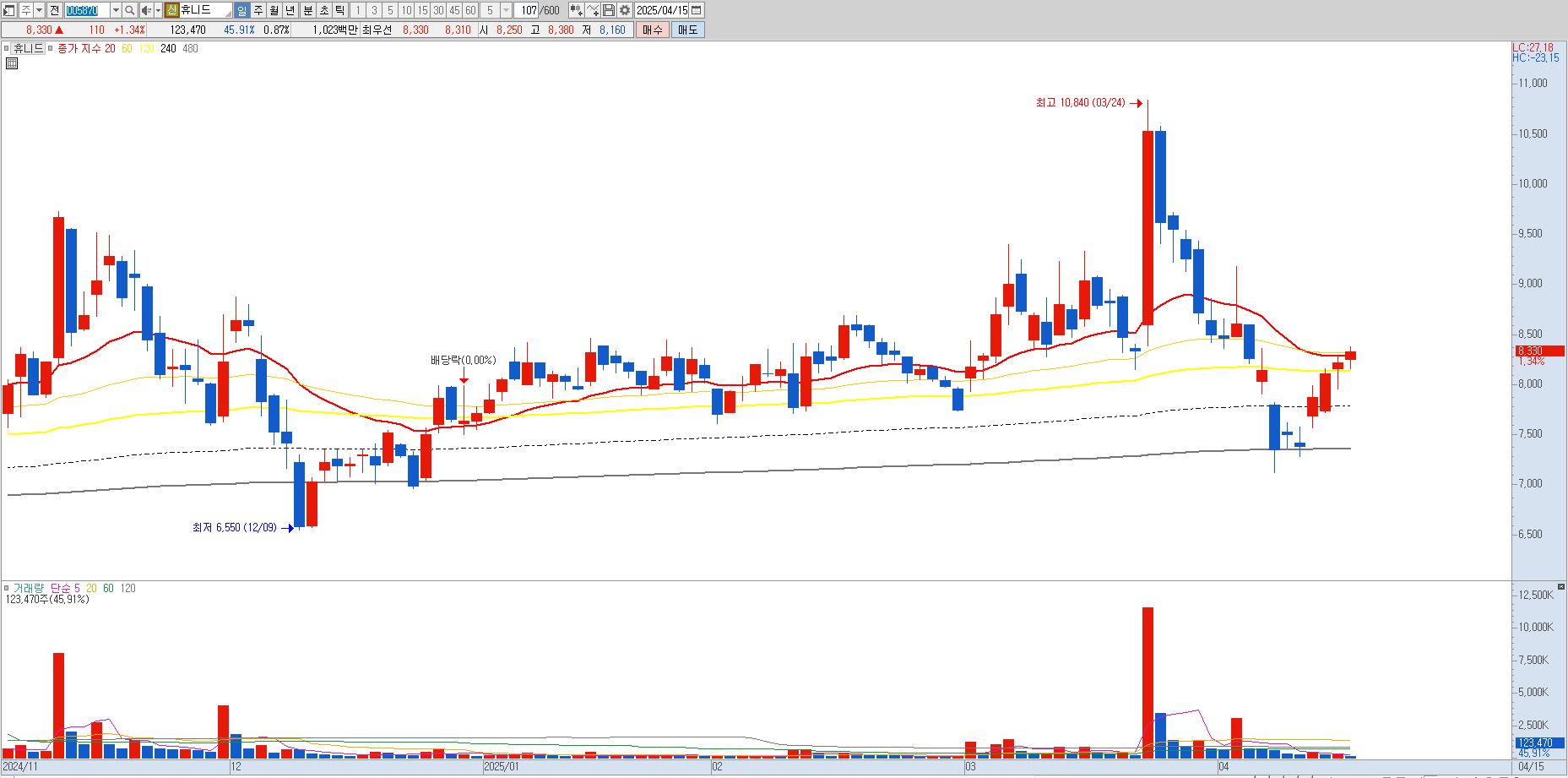Expand the dropdown arrow after the 60 button
This screenshot has height=778, width=1568.
pyautogui.click(x=506, y=10)
